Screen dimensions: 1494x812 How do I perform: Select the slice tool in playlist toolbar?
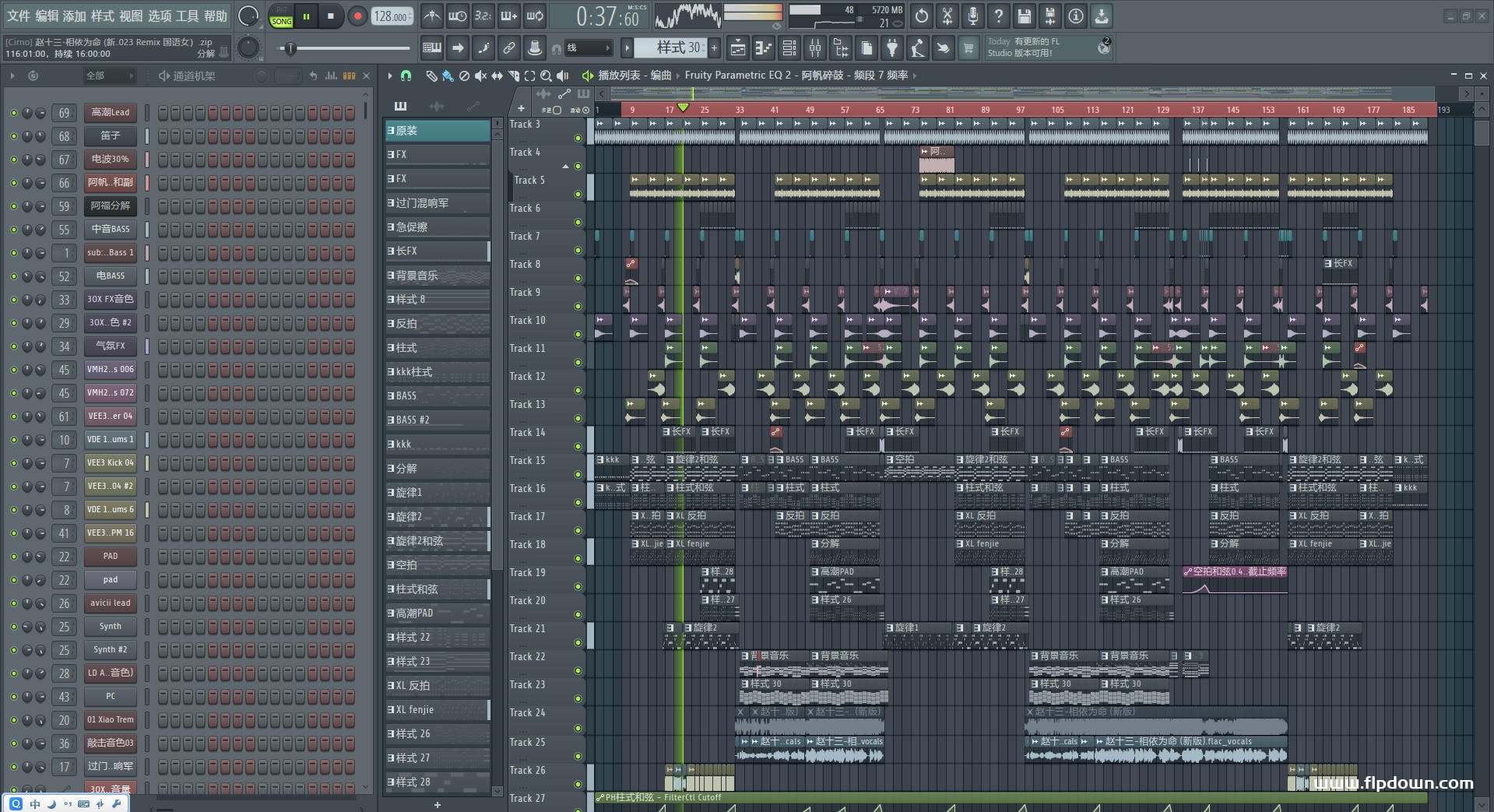513,76
